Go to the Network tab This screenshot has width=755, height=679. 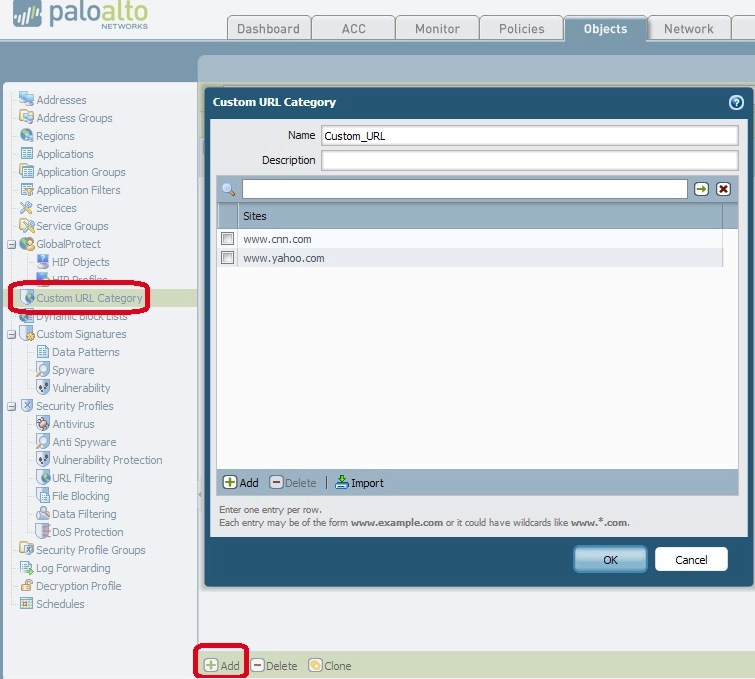coord(689,28)
